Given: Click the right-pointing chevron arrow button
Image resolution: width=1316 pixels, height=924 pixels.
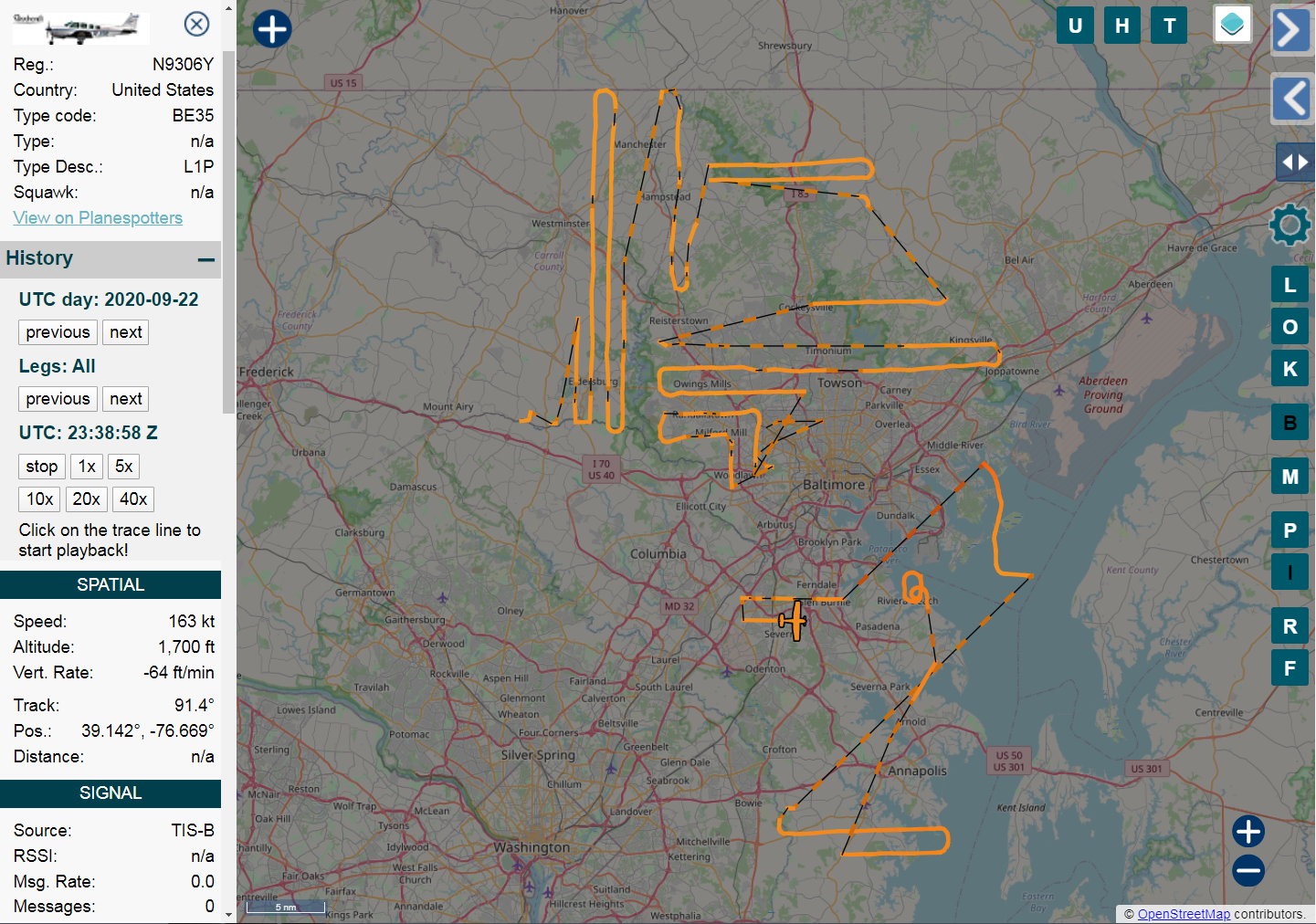Looking at the screenshot, I should pos(1291,30).
